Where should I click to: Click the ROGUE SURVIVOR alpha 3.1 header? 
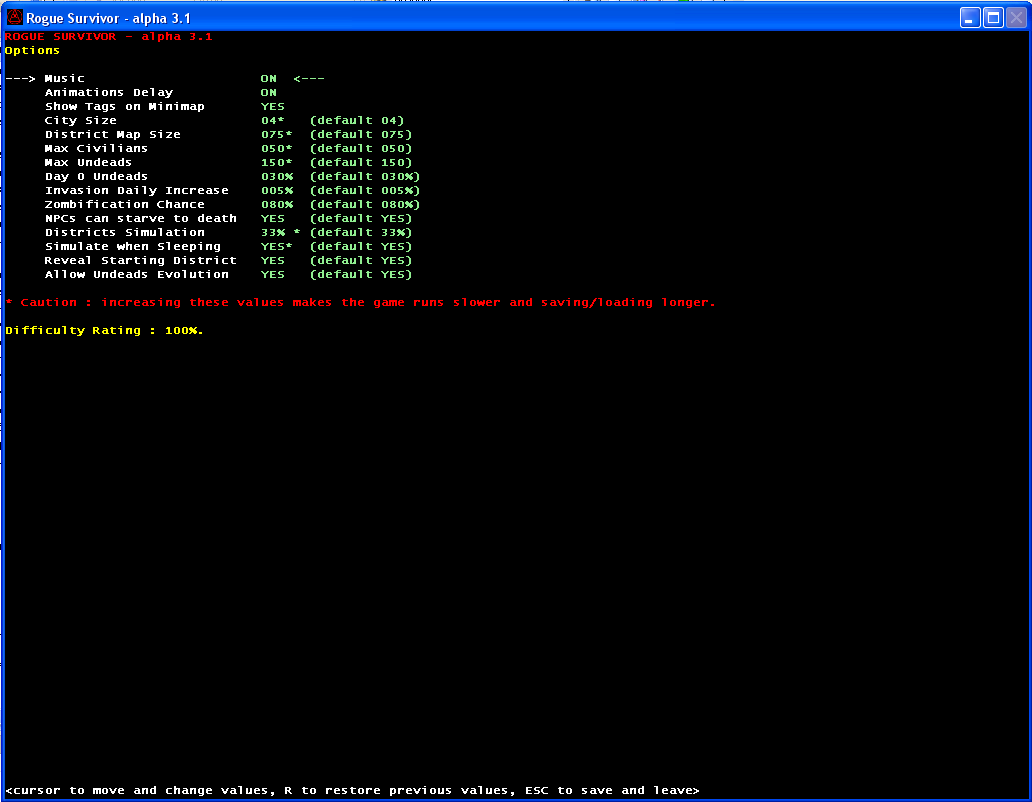[x=109, y=36]
